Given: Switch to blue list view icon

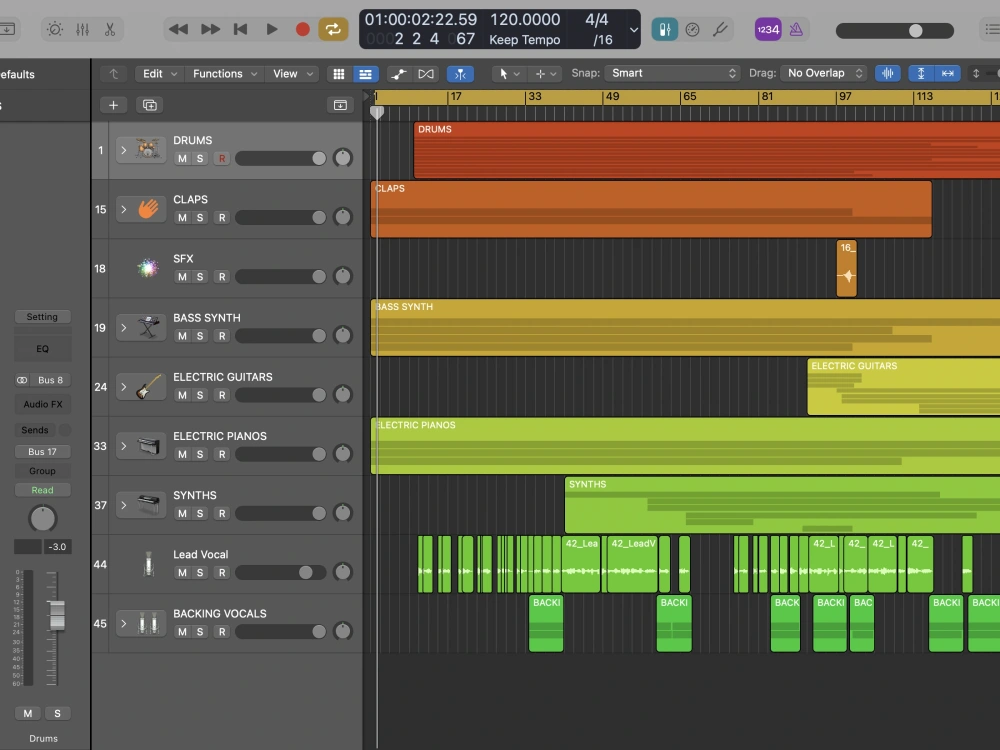Looking at the screenshot, I should [x=365, y=74].
